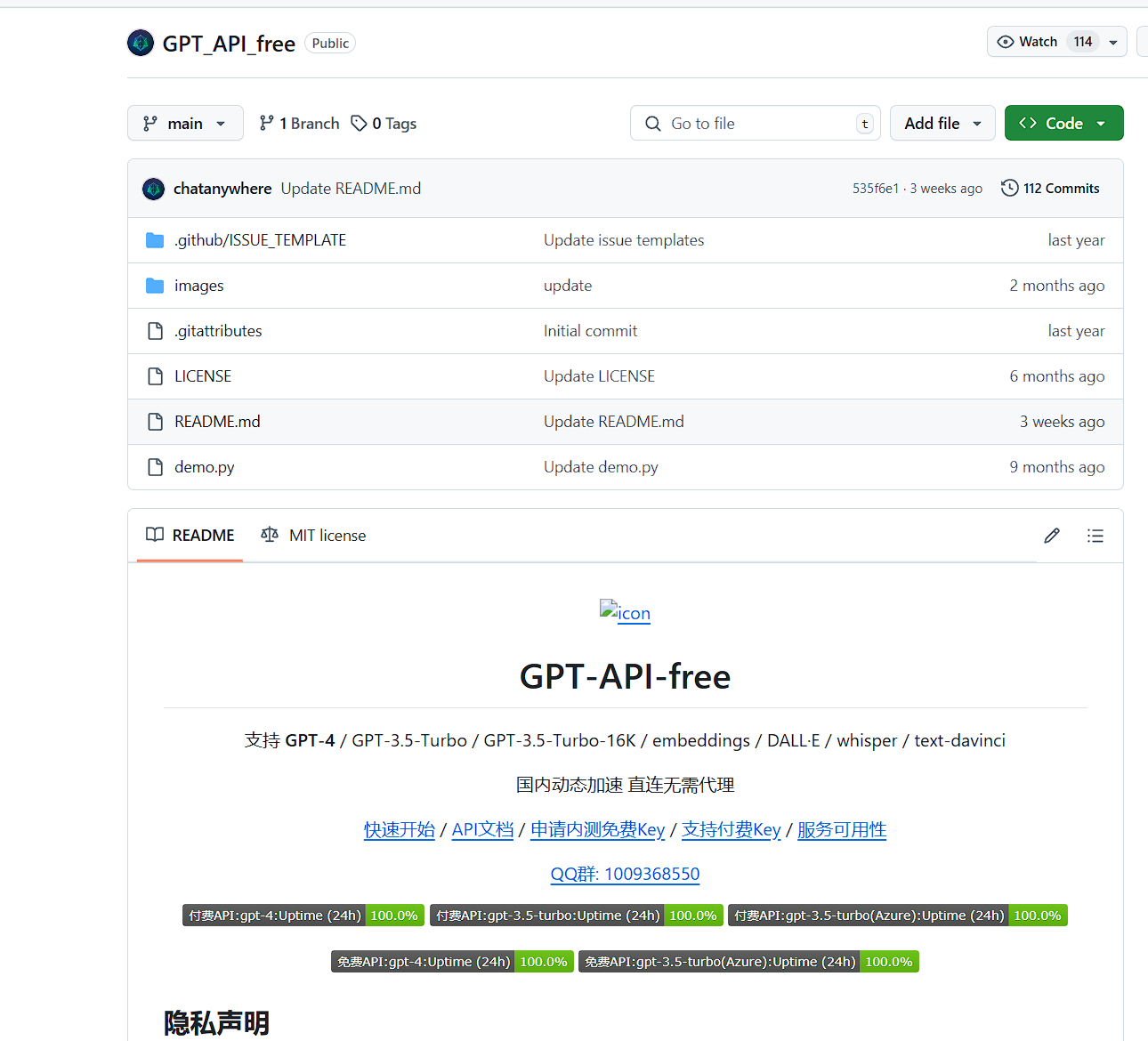Open the 申请内测免费Key link

[x=598, y=829]
